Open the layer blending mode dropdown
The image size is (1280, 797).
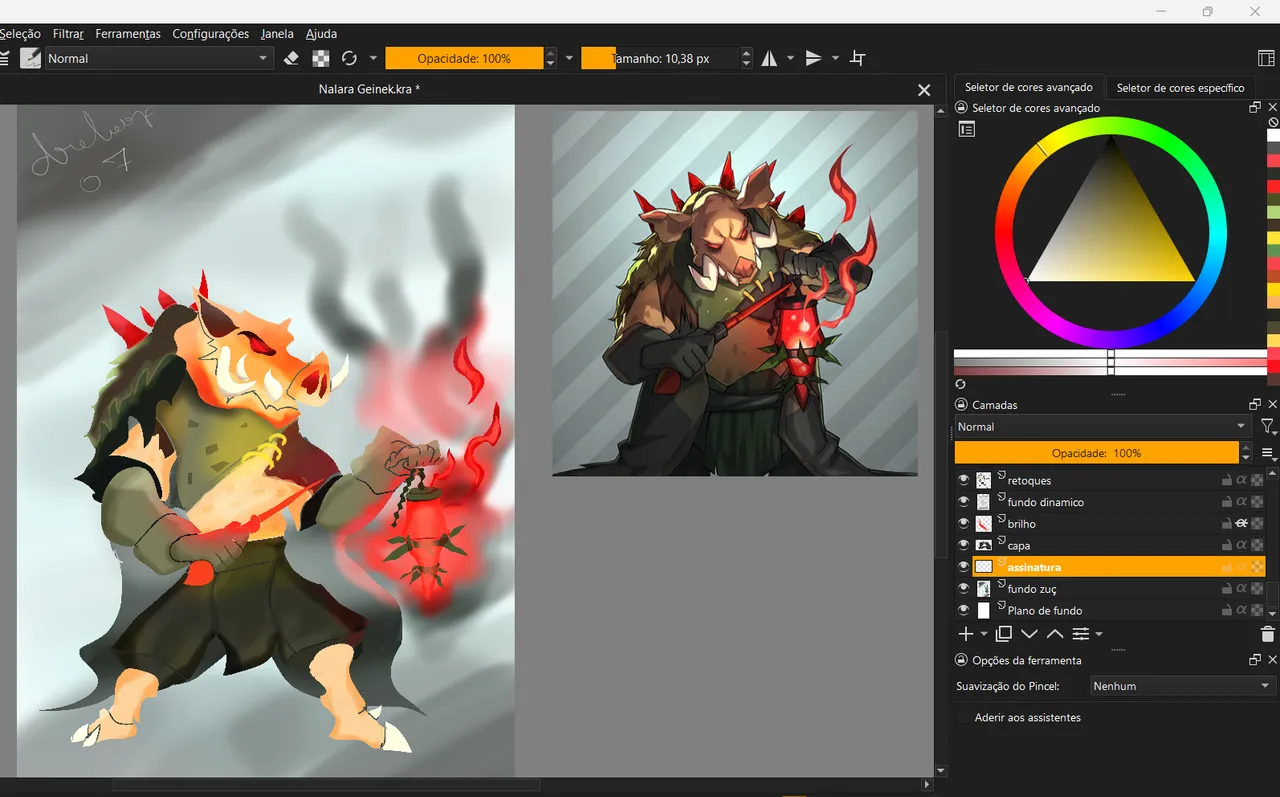click(x=1103, y=427)
